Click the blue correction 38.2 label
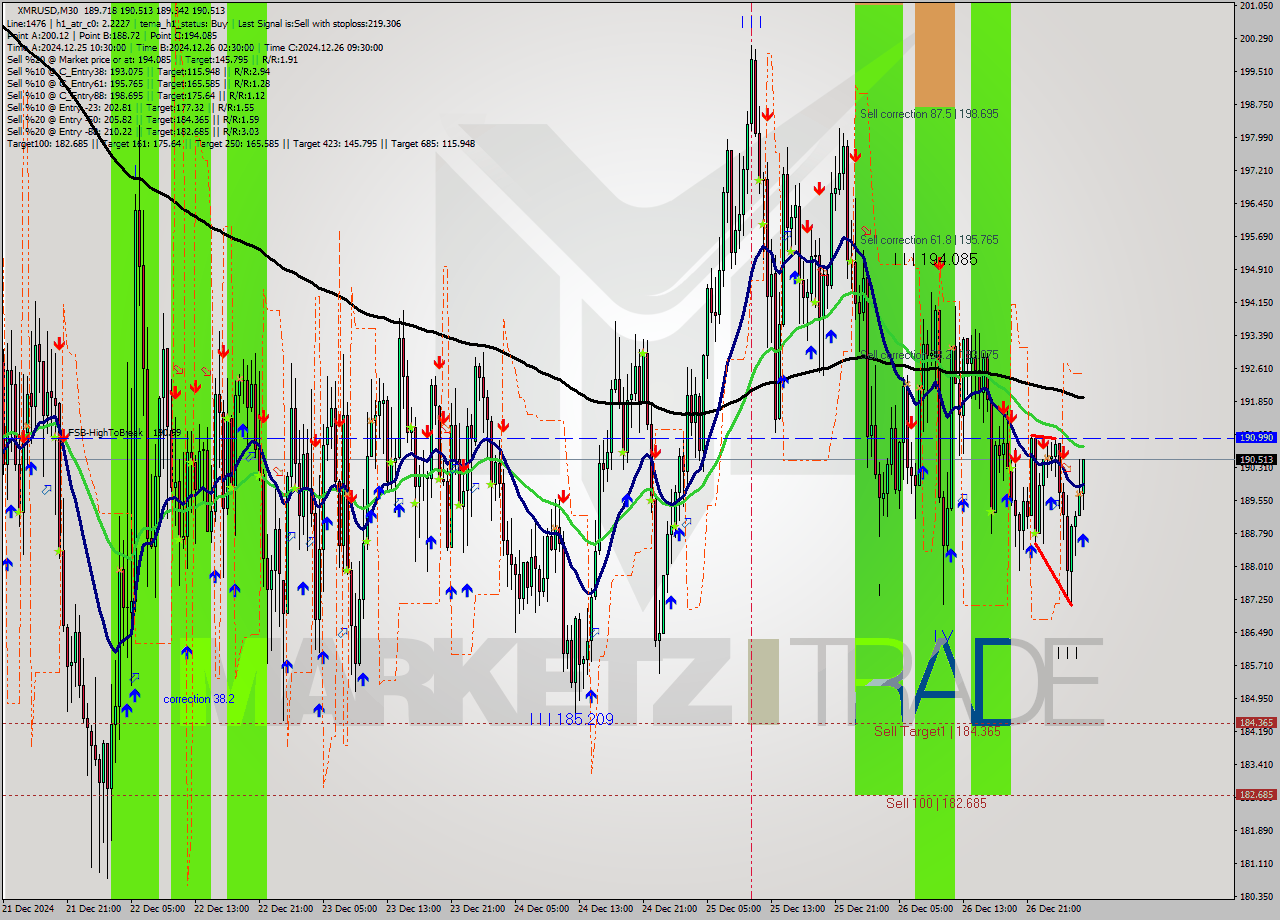The height and width of the screenshot is (920, 1280). tap(199, 699)
